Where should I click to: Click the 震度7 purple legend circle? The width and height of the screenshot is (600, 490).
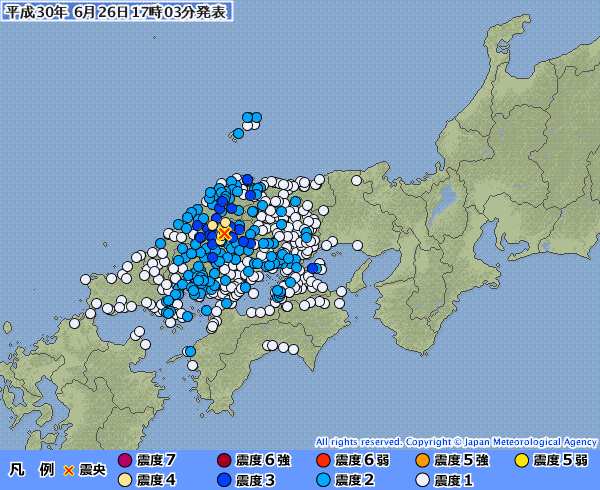coord(125,460)
